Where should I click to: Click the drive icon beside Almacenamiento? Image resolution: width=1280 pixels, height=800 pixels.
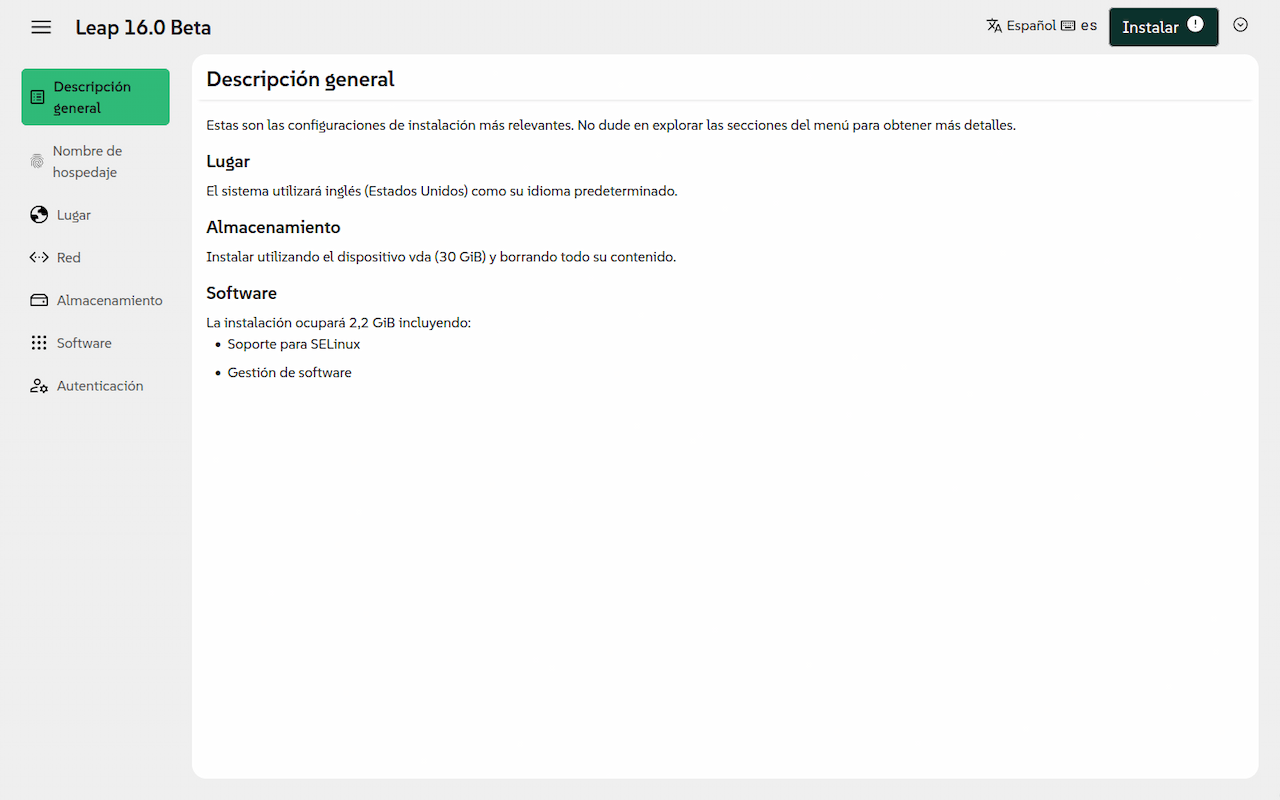39,300
